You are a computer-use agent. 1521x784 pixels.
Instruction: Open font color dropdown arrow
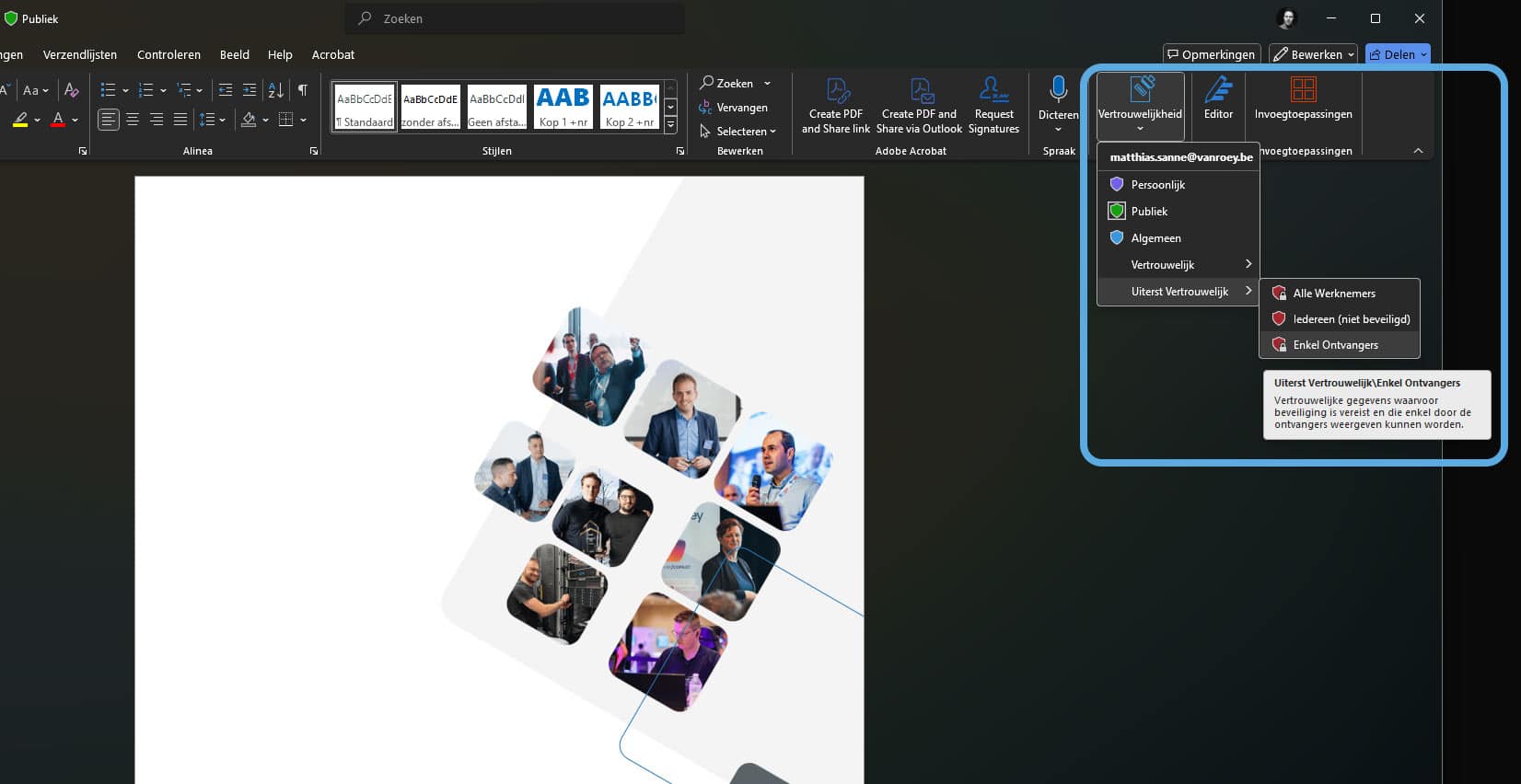pos(75,121)
